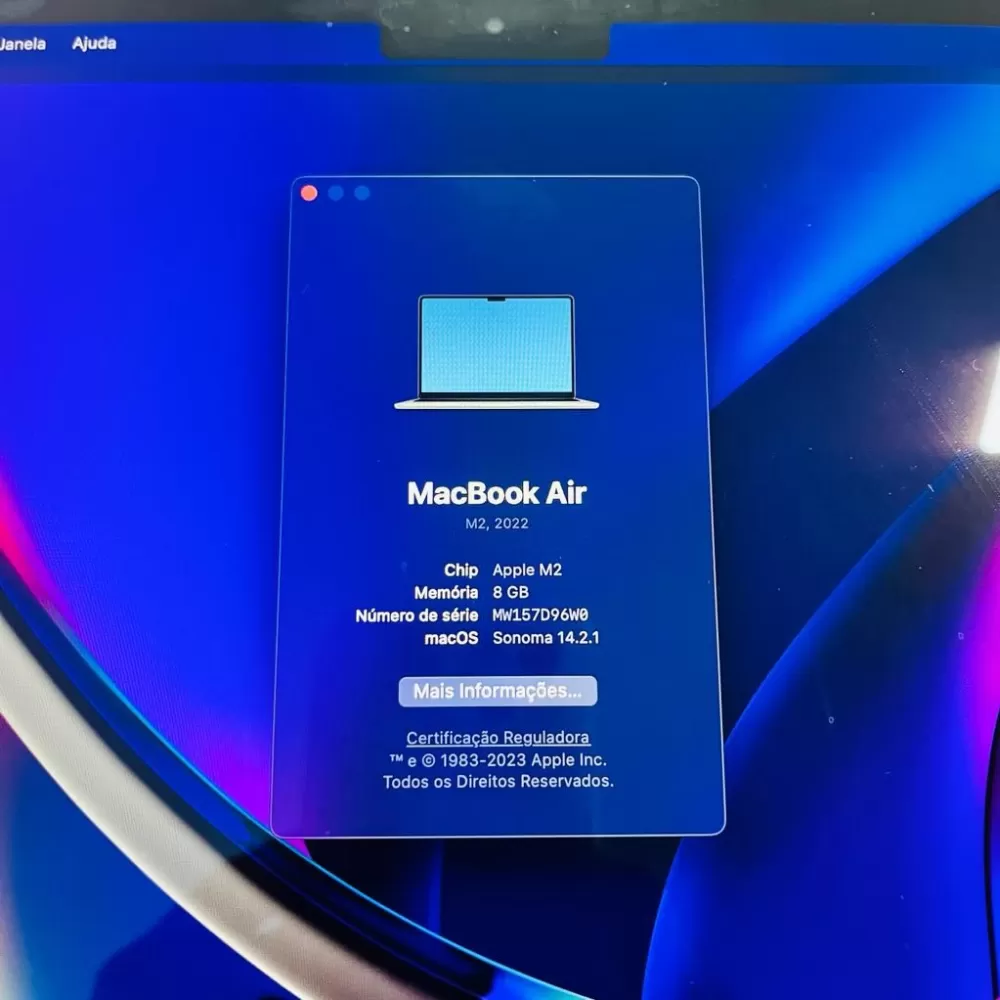Open the Janela menu
Image resolution: width=1000 pixels, height=1000 pixels.
[x=22, y=44]
